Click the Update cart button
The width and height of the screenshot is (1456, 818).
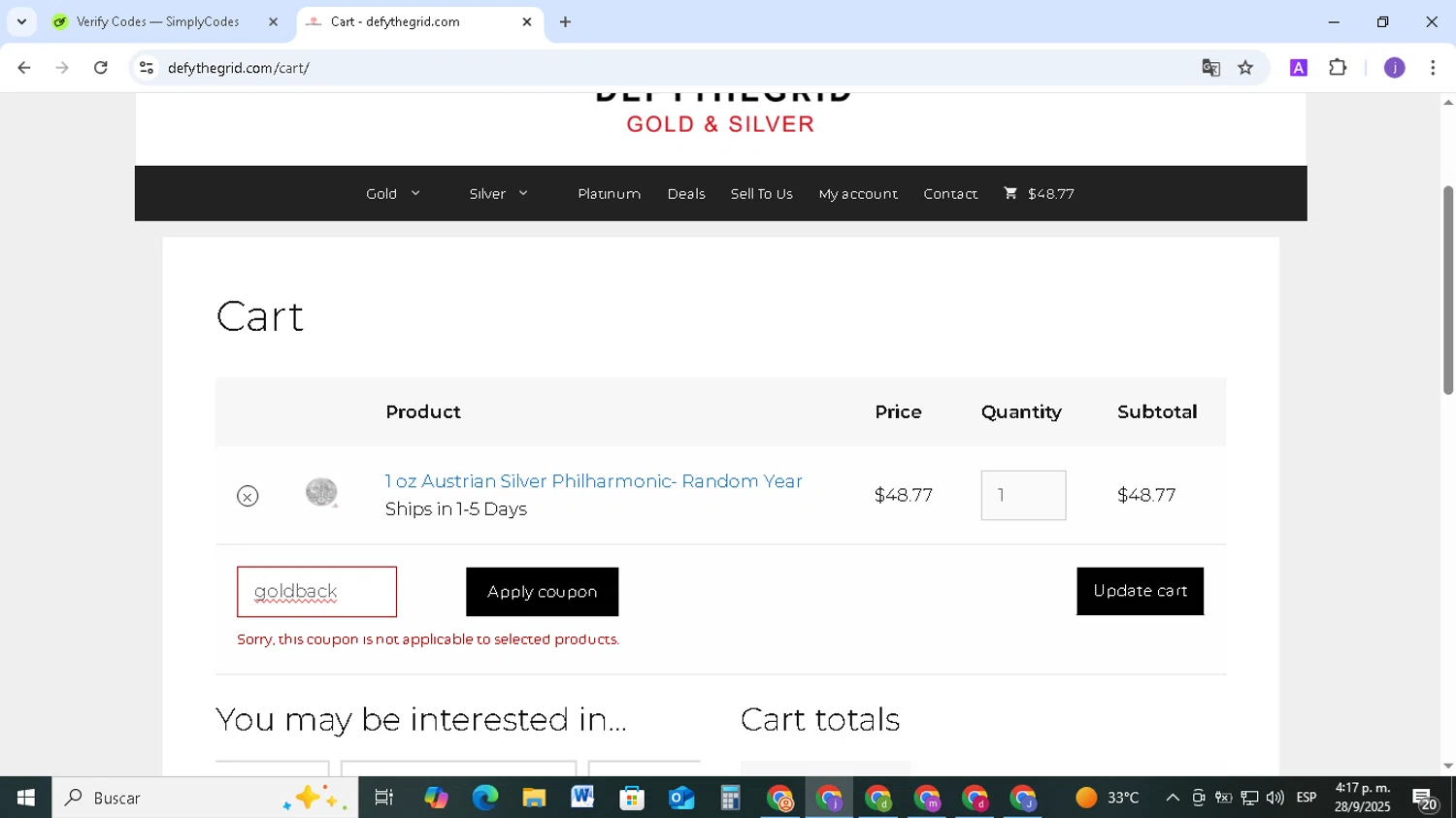click(1140, 591)
